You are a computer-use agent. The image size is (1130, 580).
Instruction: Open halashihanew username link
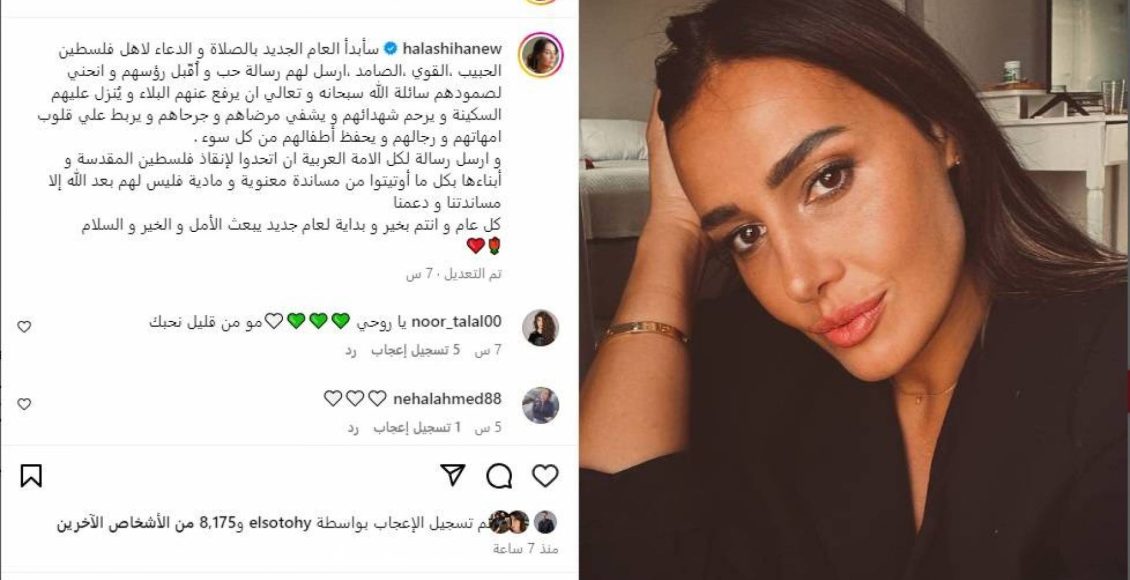452,49
